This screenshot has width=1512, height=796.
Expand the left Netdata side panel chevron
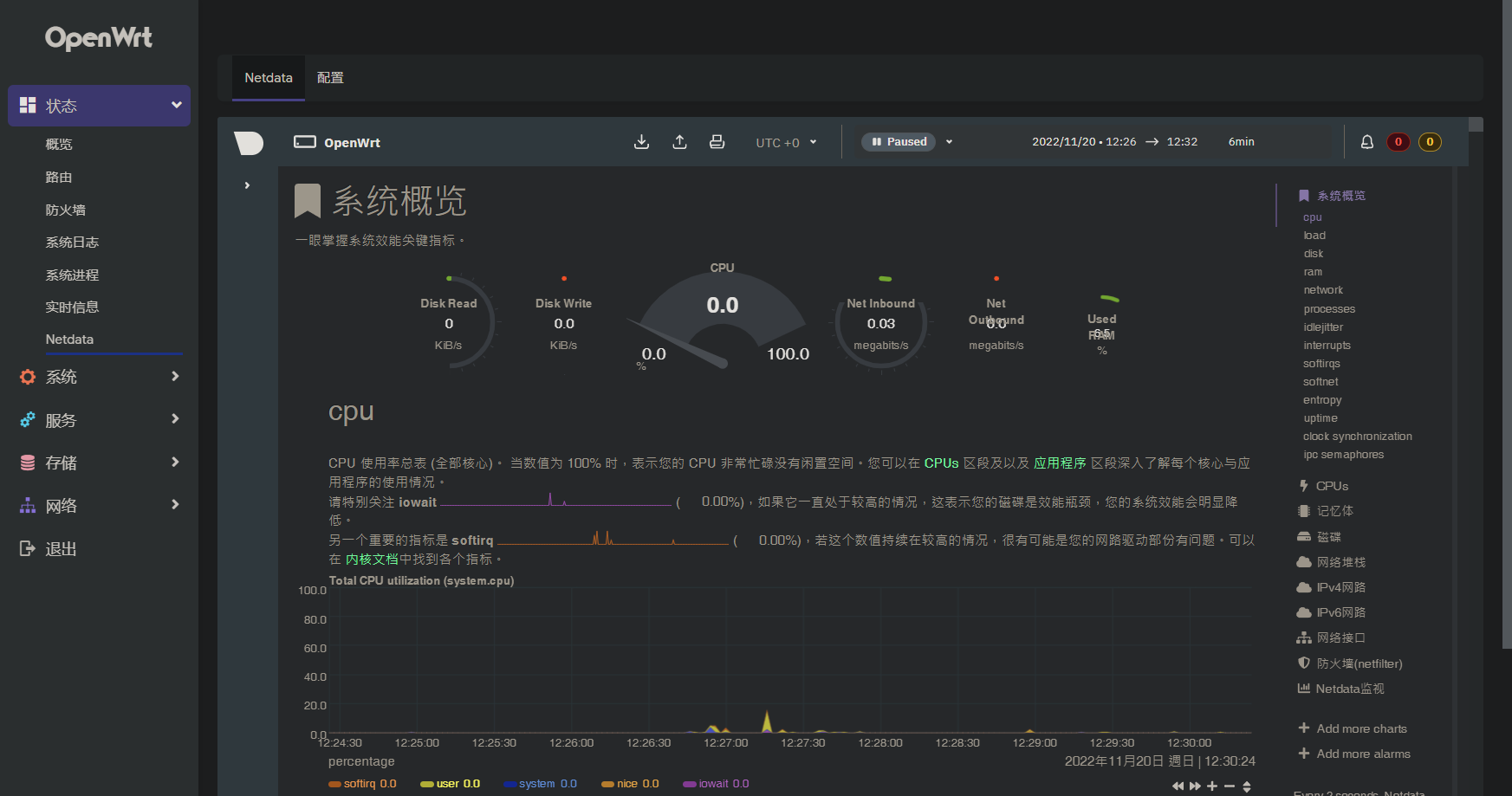click(247, 185)
